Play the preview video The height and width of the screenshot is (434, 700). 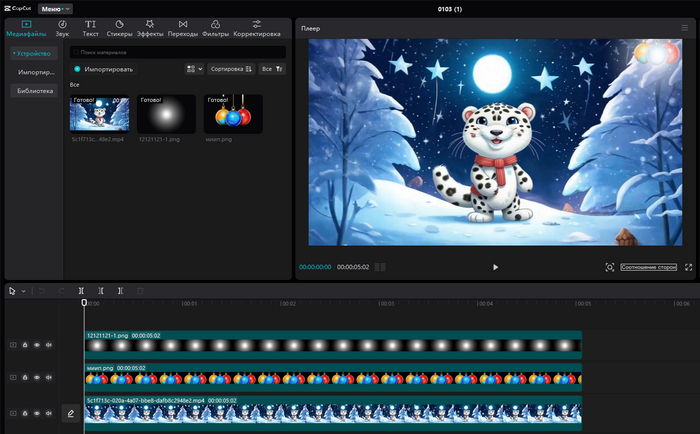coord(495,267)
